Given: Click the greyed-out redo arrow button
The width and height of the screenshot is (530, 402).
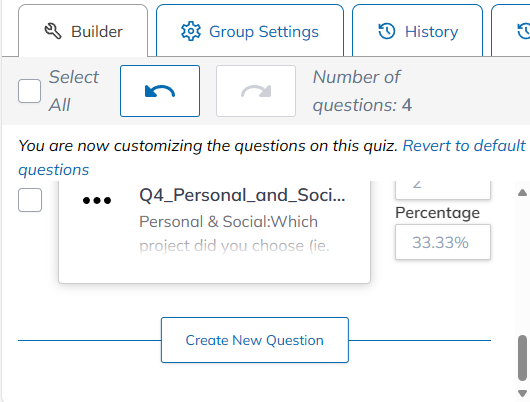Looking at the screenshot, I should coord(256,91).
